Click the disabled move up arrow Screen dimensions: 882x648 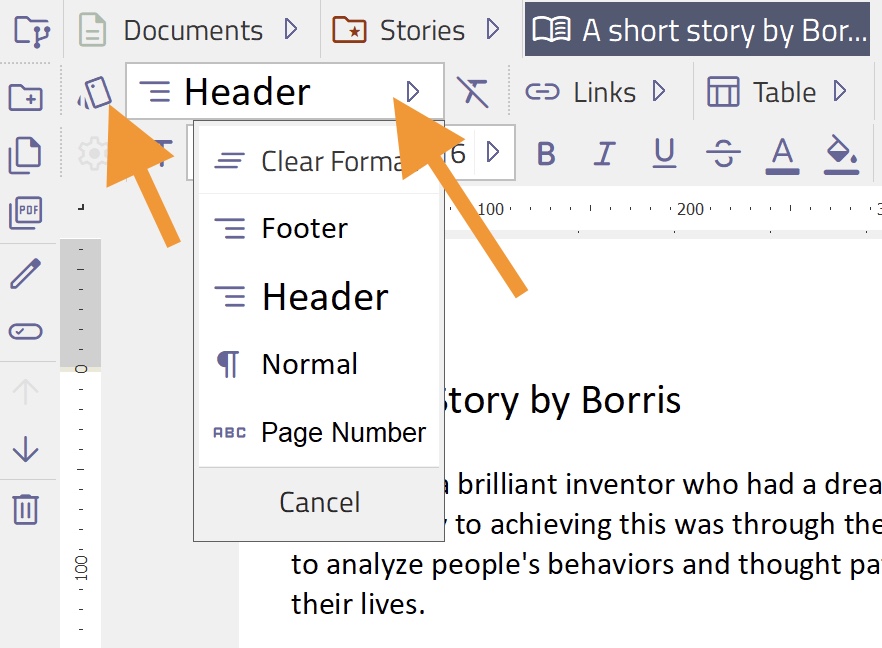[x=25, y=392]
